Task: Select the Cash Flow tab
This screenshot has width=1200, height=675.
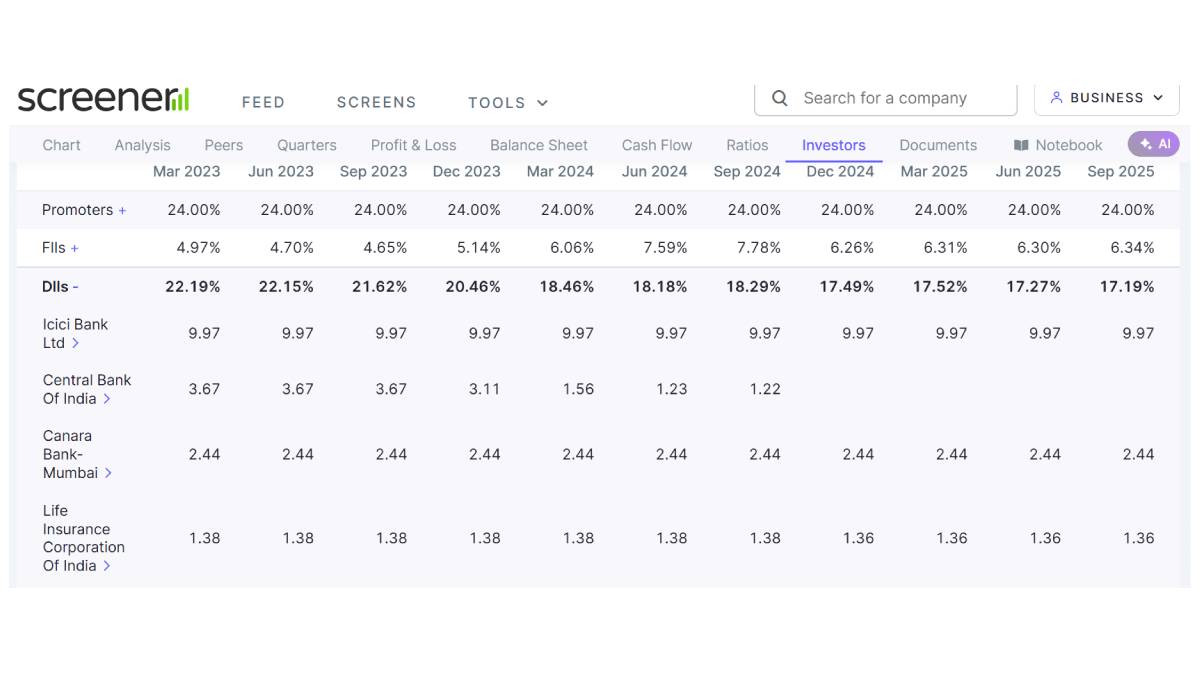Action: click(x=656, y=145)
